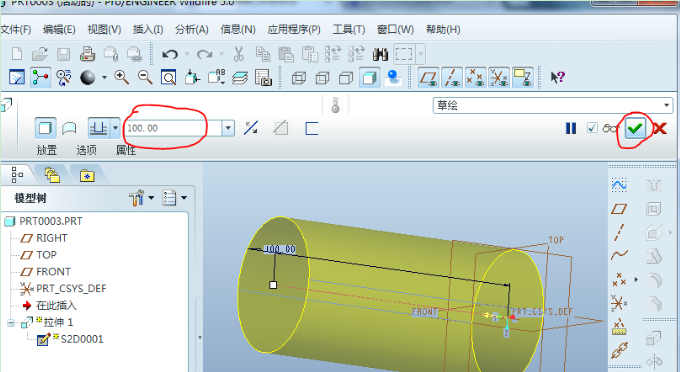Open the 选项 options panel
The image size is (680, 372).
click(x=86, y=150)
